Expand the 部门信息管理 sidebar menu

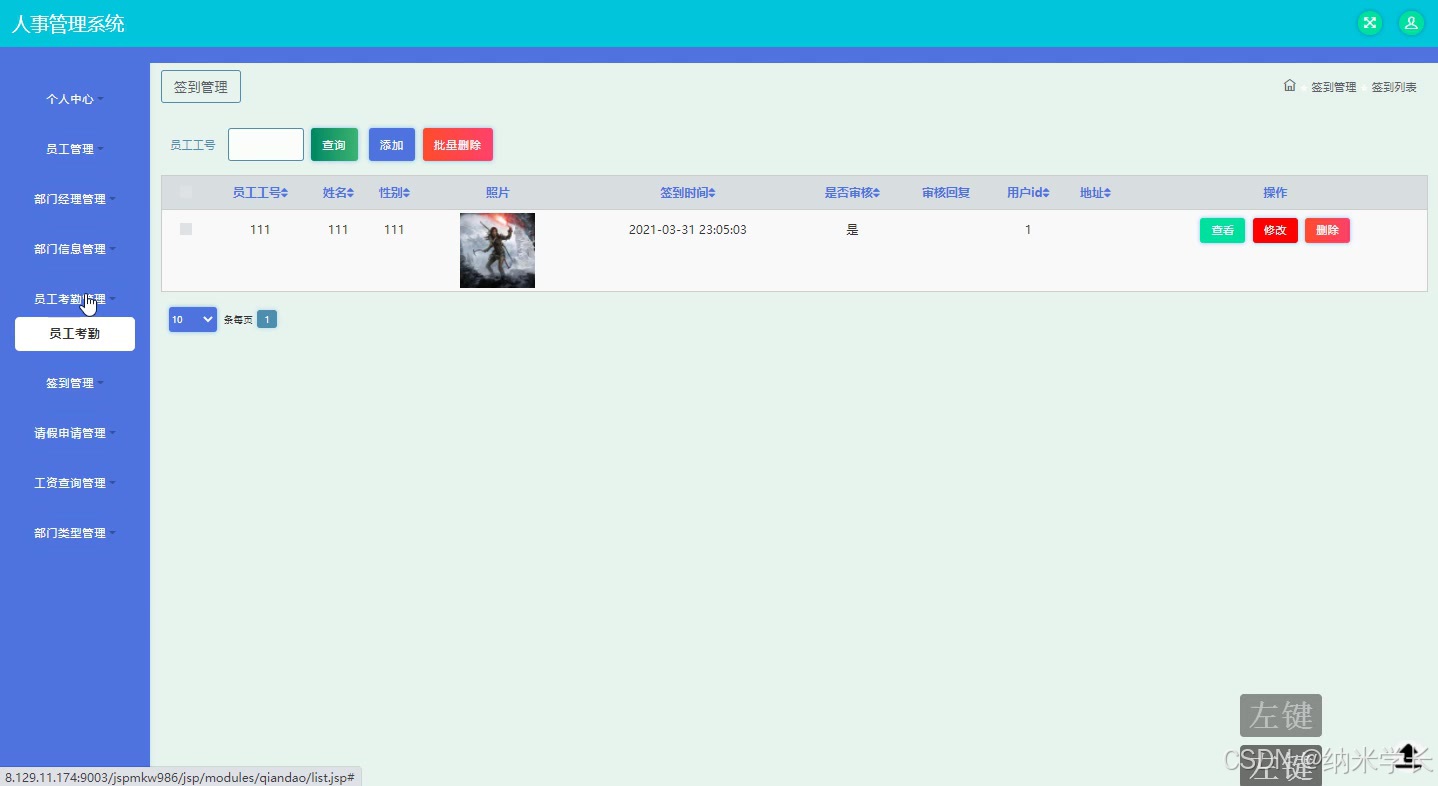coord(75,249)
